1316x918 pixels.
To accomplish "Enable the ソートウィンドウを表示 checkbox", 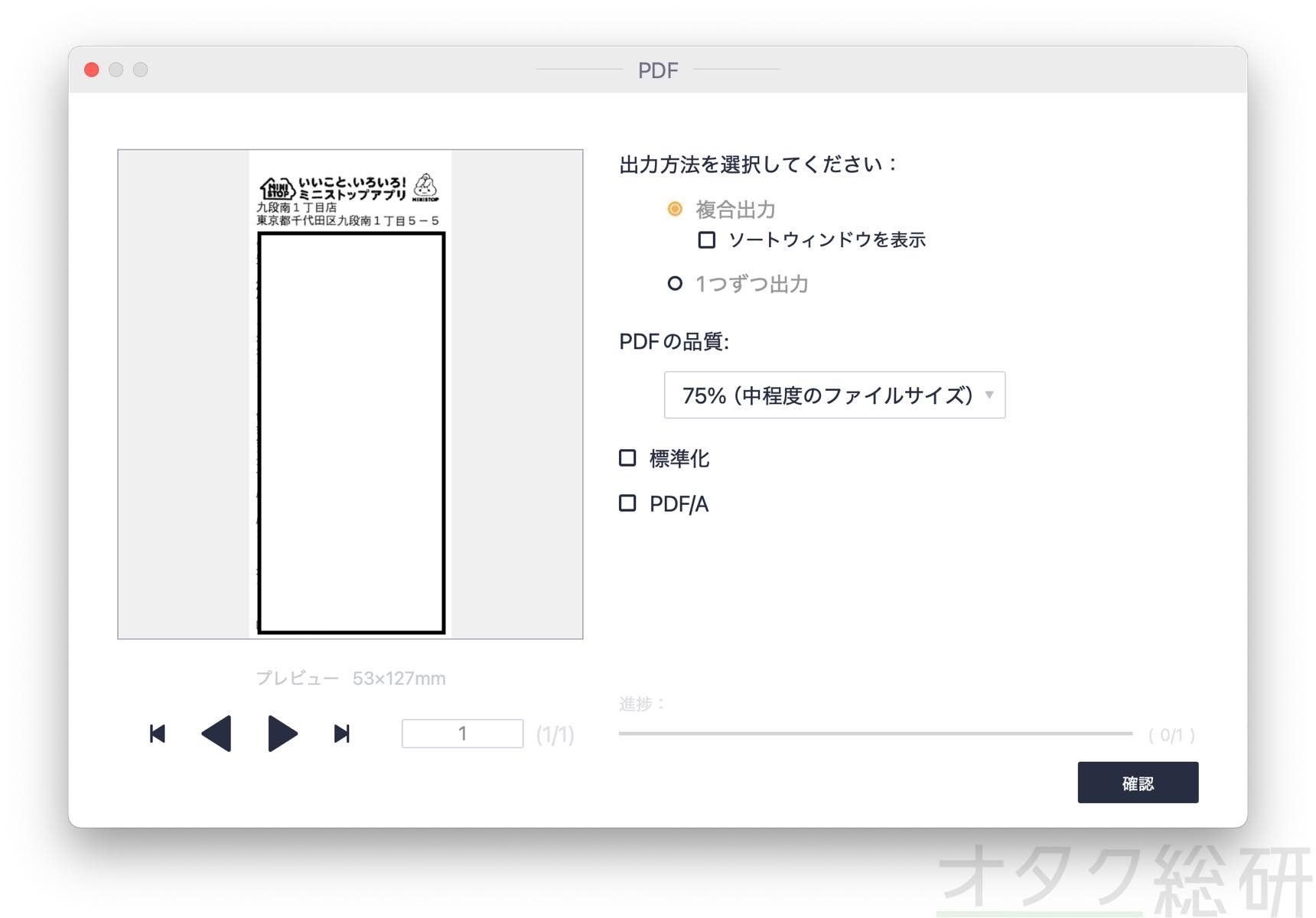I will pyautogui.click(x=707, y=240).
